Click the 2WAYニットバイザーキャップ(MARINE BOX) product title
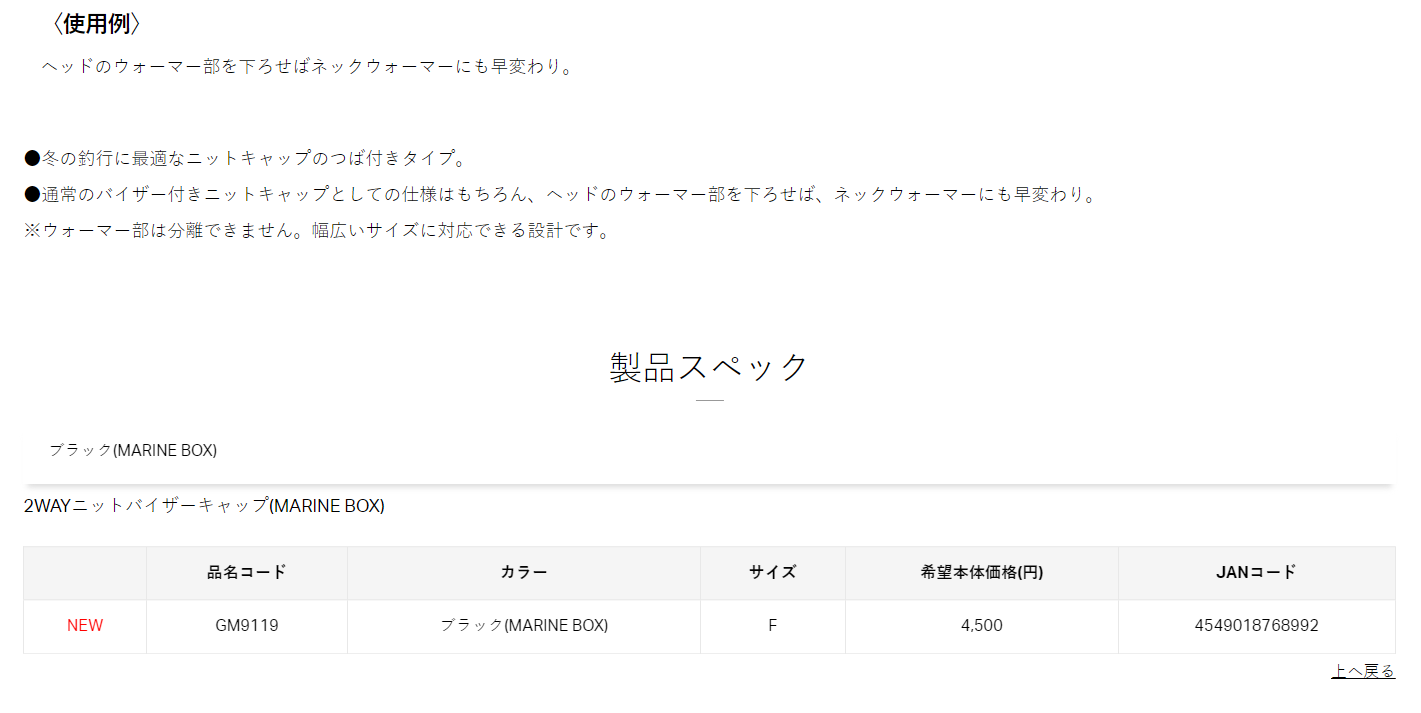The height and width of the screenshot is (713, 1421). (204, 506)
